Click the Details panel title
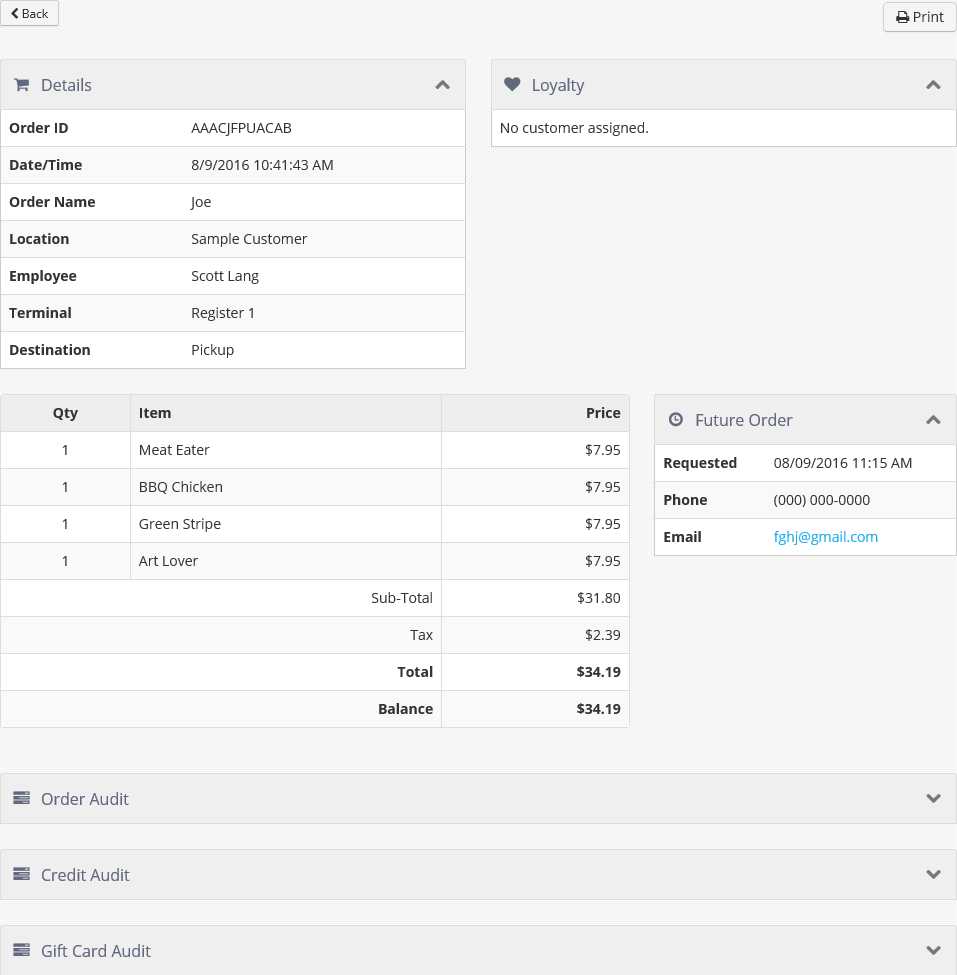Viewport: 957px width, 975px height. 66,85
